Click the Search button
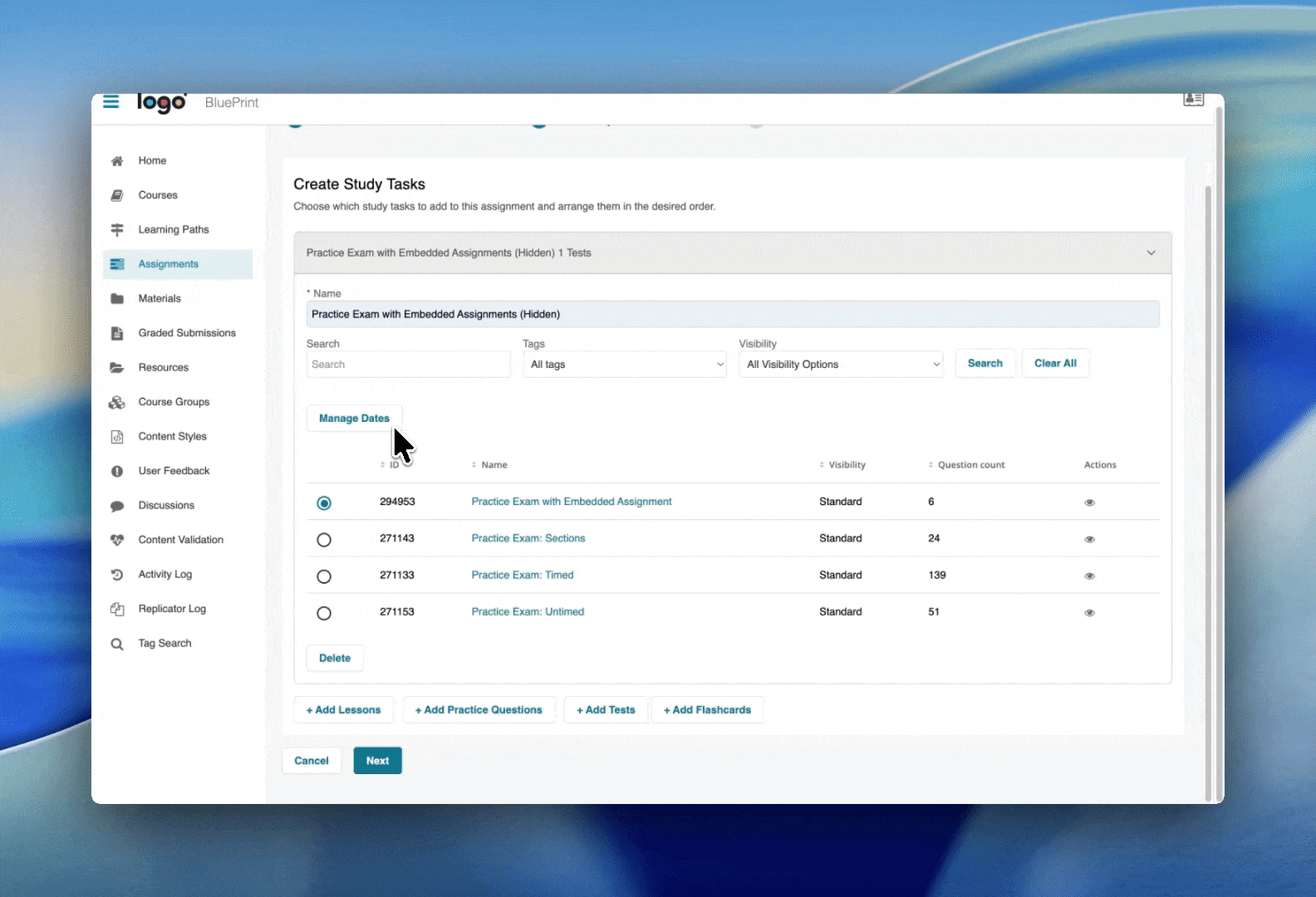This screenshot has height=897, width=1316. click(985, 364)
